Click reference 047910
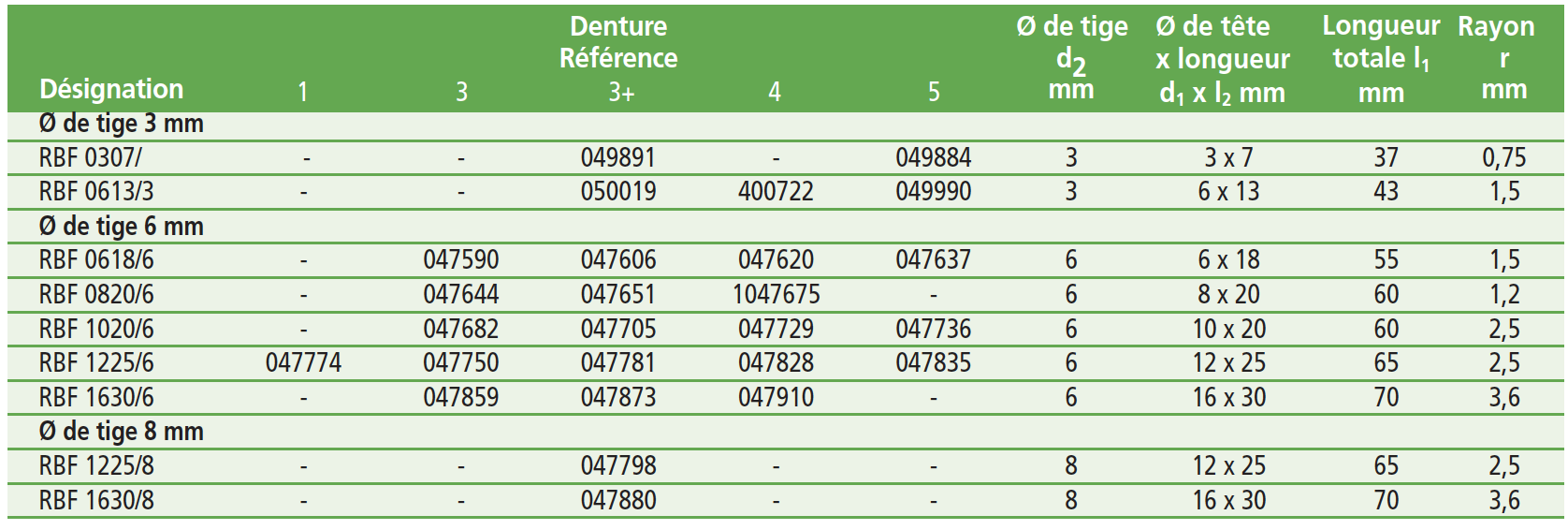The image size is (1568, 530). [776, 398]
